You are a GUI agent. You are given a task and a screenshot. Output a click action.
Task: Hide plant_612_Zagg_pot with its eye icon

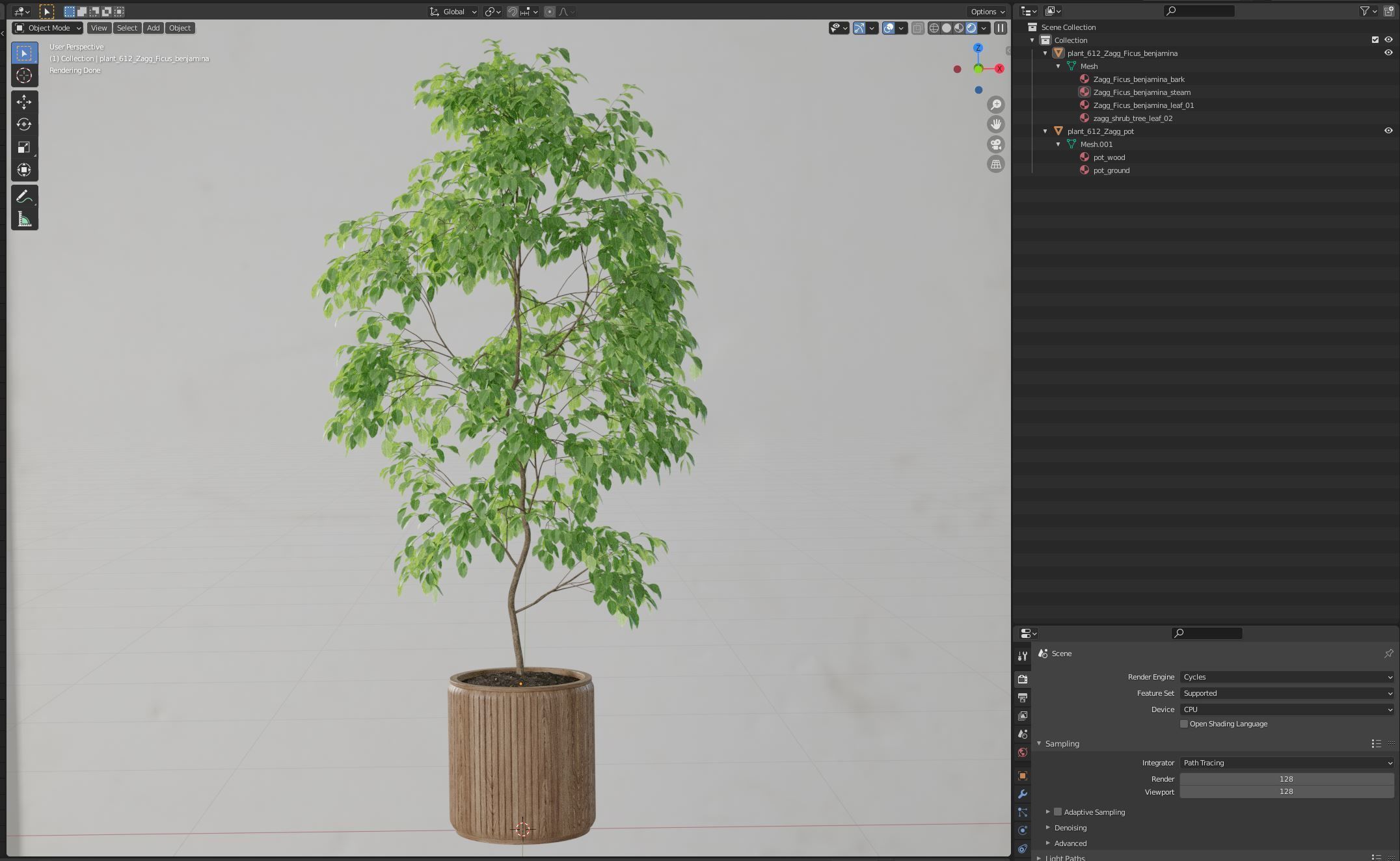pos(1388,131)
